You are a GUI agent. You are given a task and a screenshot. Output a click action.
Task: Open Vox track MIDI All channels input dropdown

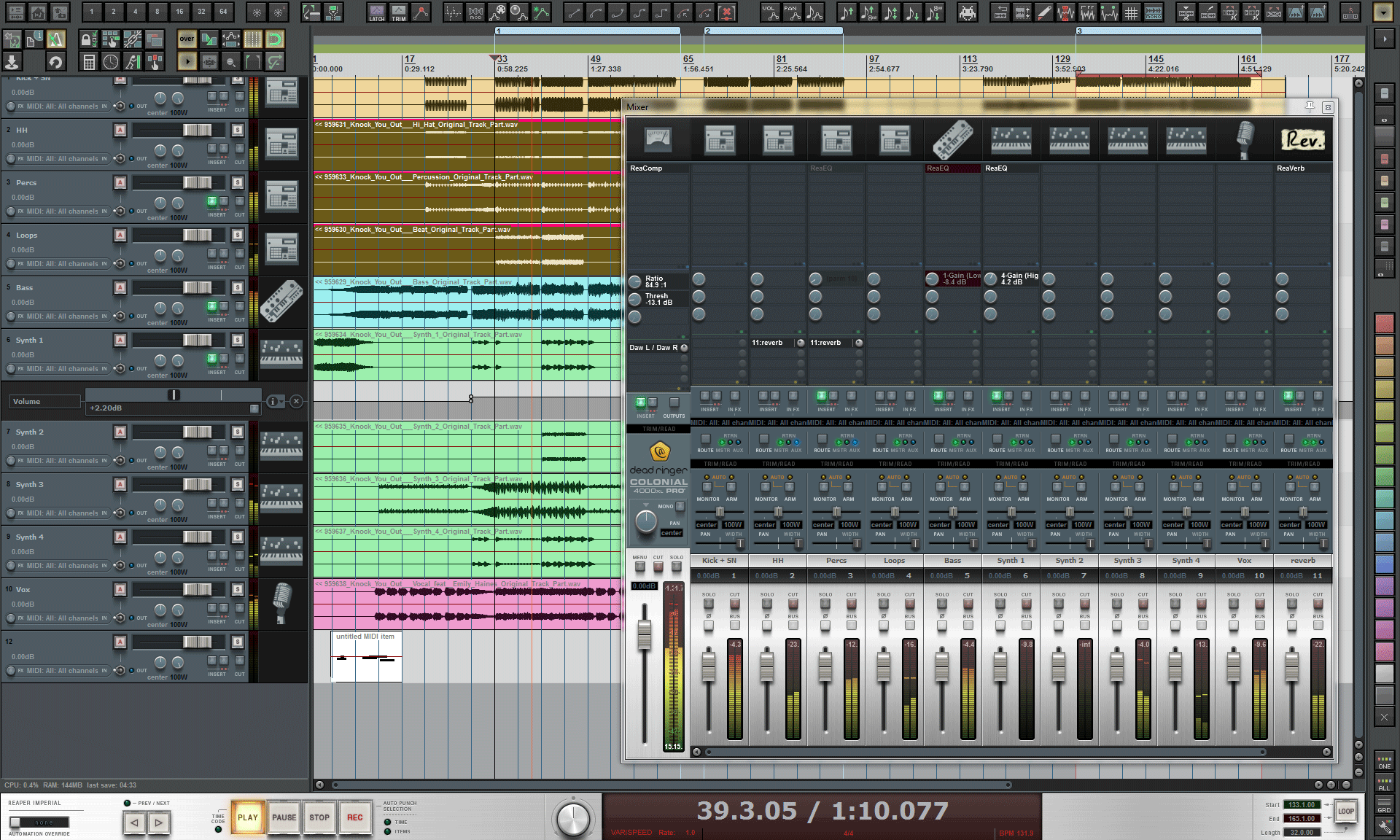(x=62, y=618)
